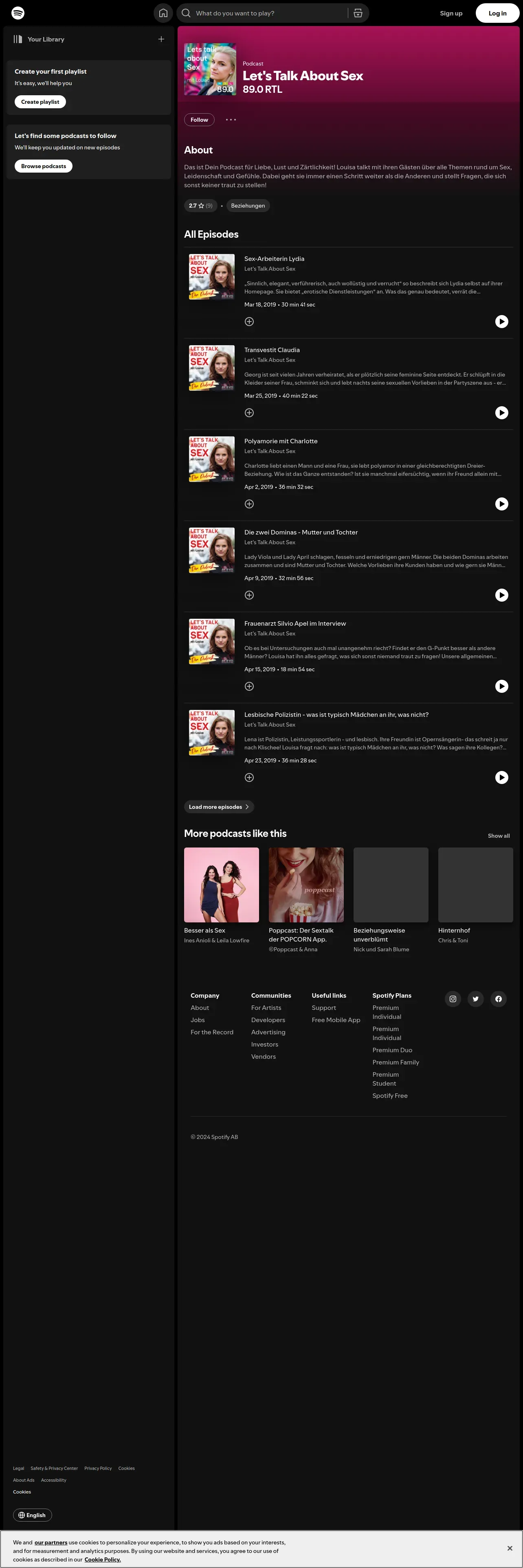Screen dimensions: 523x1568
Task: Click the Follow button
Action: point(199,120)
